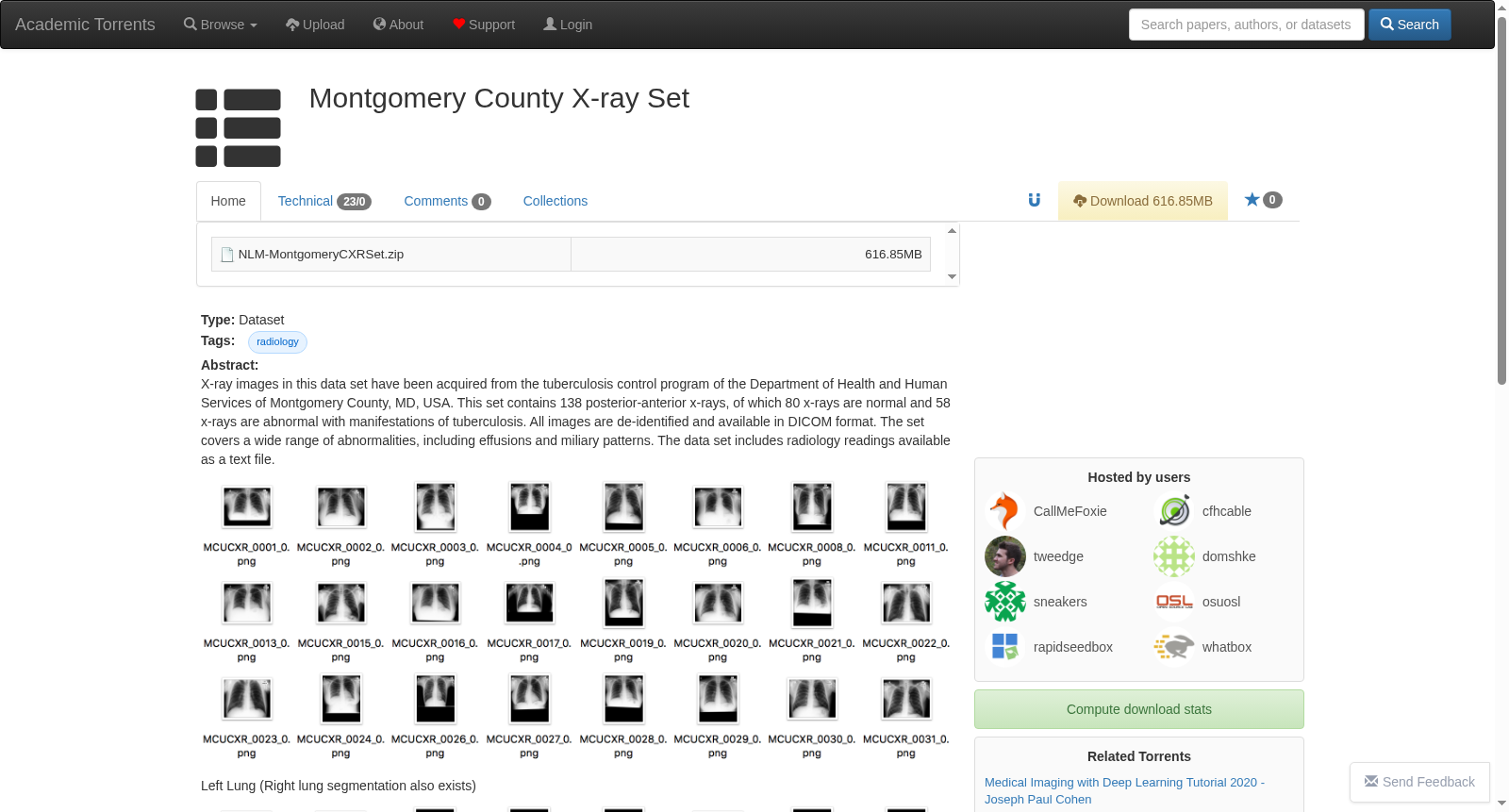The height and width of the screenshot is (812, 1509).
Task: Open the Support page
Action: tap(484, 25)
